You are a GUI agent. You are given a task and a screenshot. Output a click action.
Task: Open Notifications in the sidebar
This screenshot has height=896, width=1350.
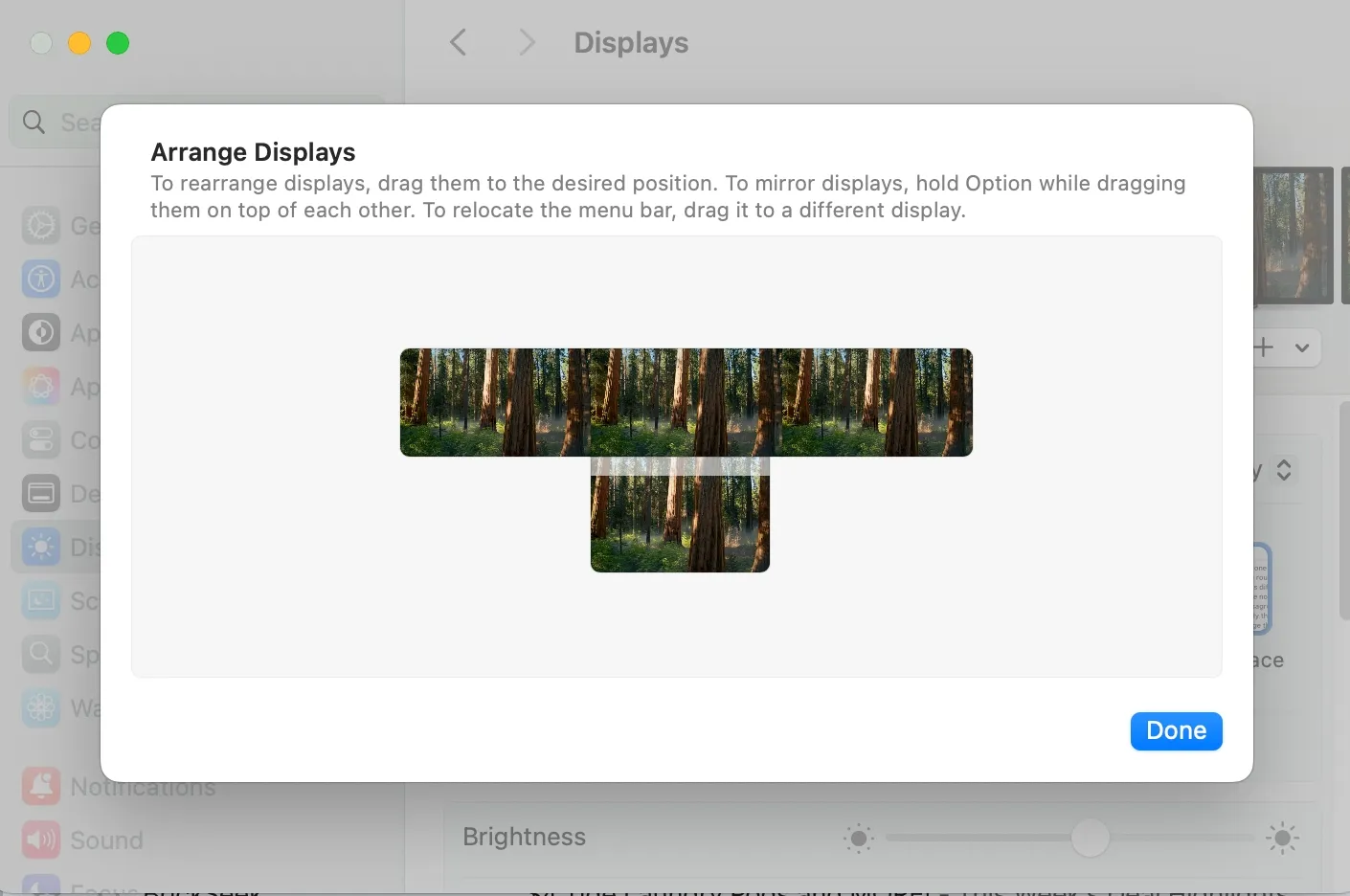pos(120,786)
